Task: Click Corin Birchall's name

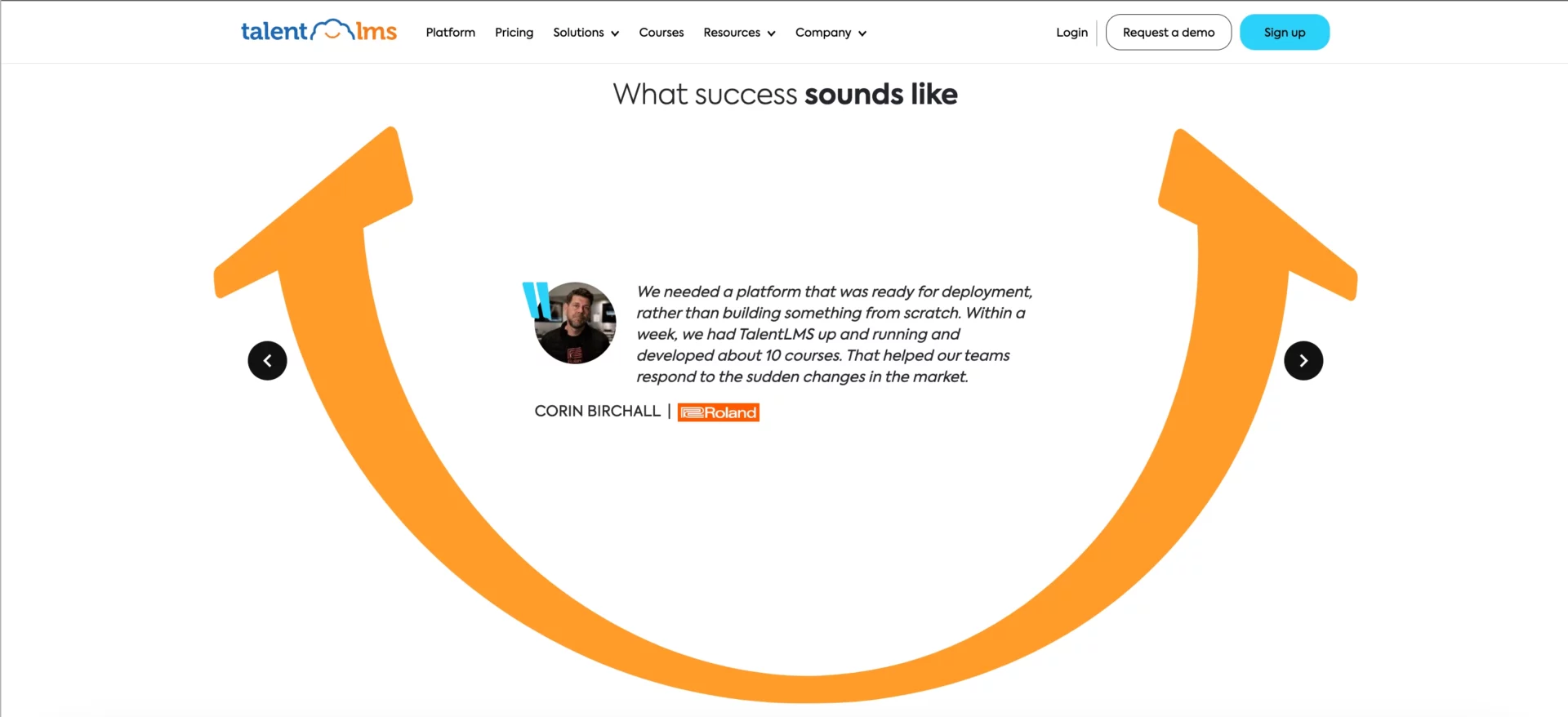Action: coord(597,411)
